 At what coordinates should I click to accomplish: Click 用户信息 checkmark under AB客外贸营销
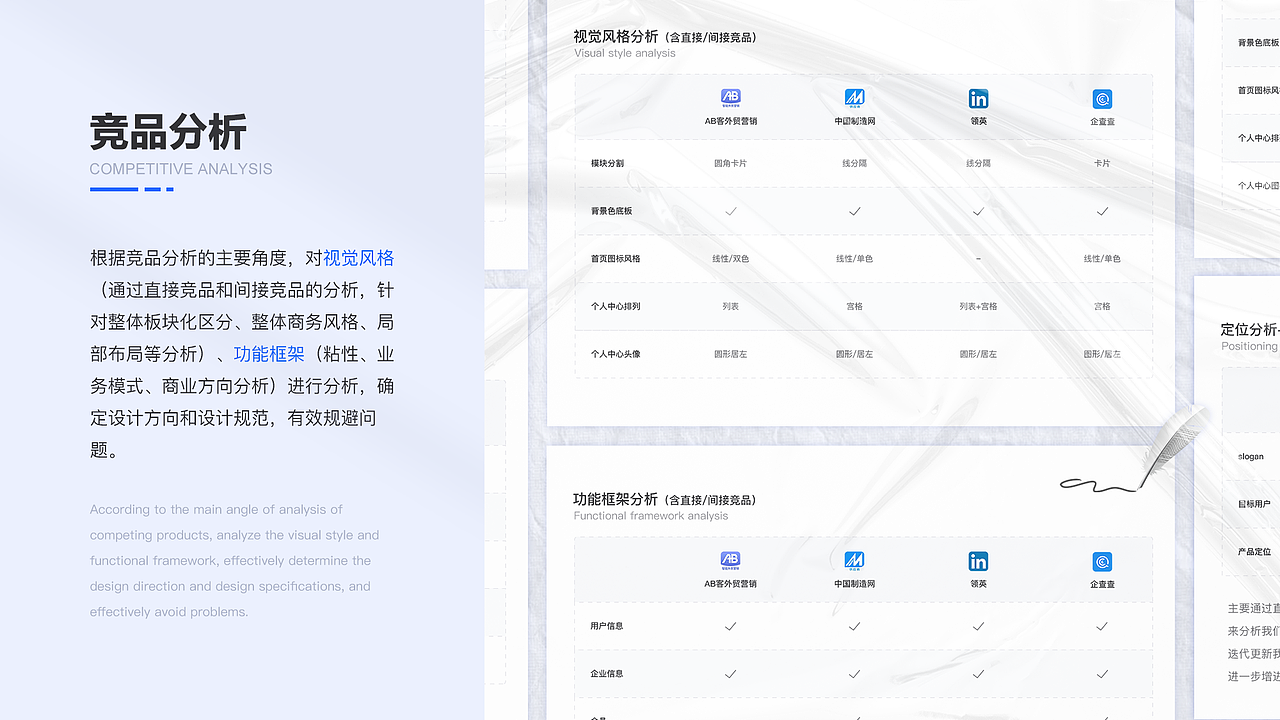pyautogui.click(x=731, y=626)
